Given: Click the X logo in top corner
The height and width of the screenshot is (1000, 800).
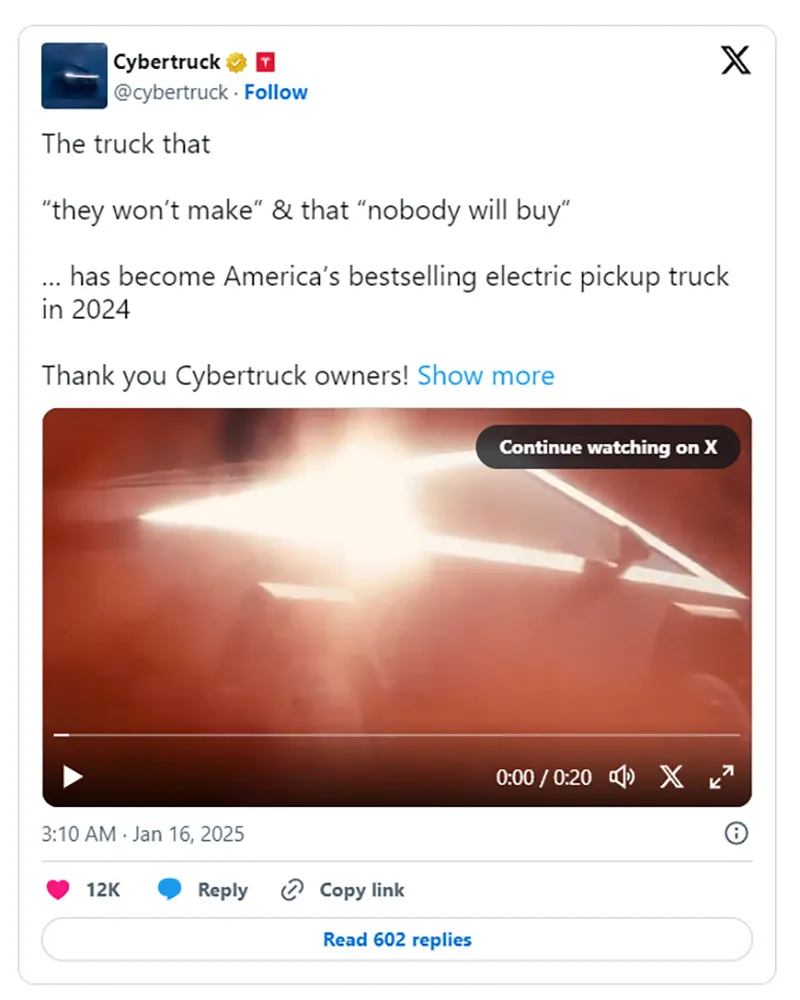Looking at the screenshot, I should [x=735, y=62].
